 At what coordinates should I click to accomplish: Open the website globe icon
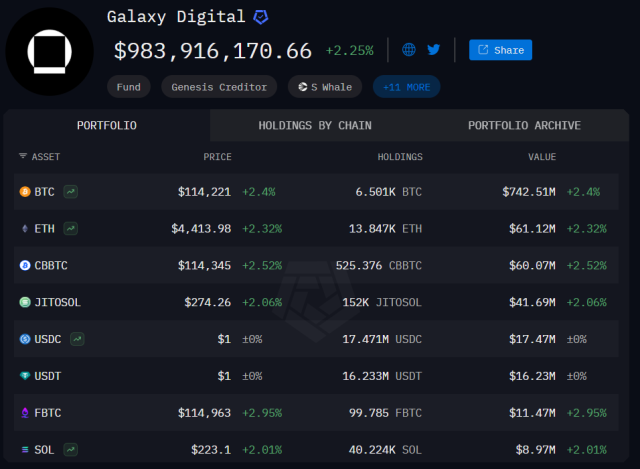tap(409, 49)
